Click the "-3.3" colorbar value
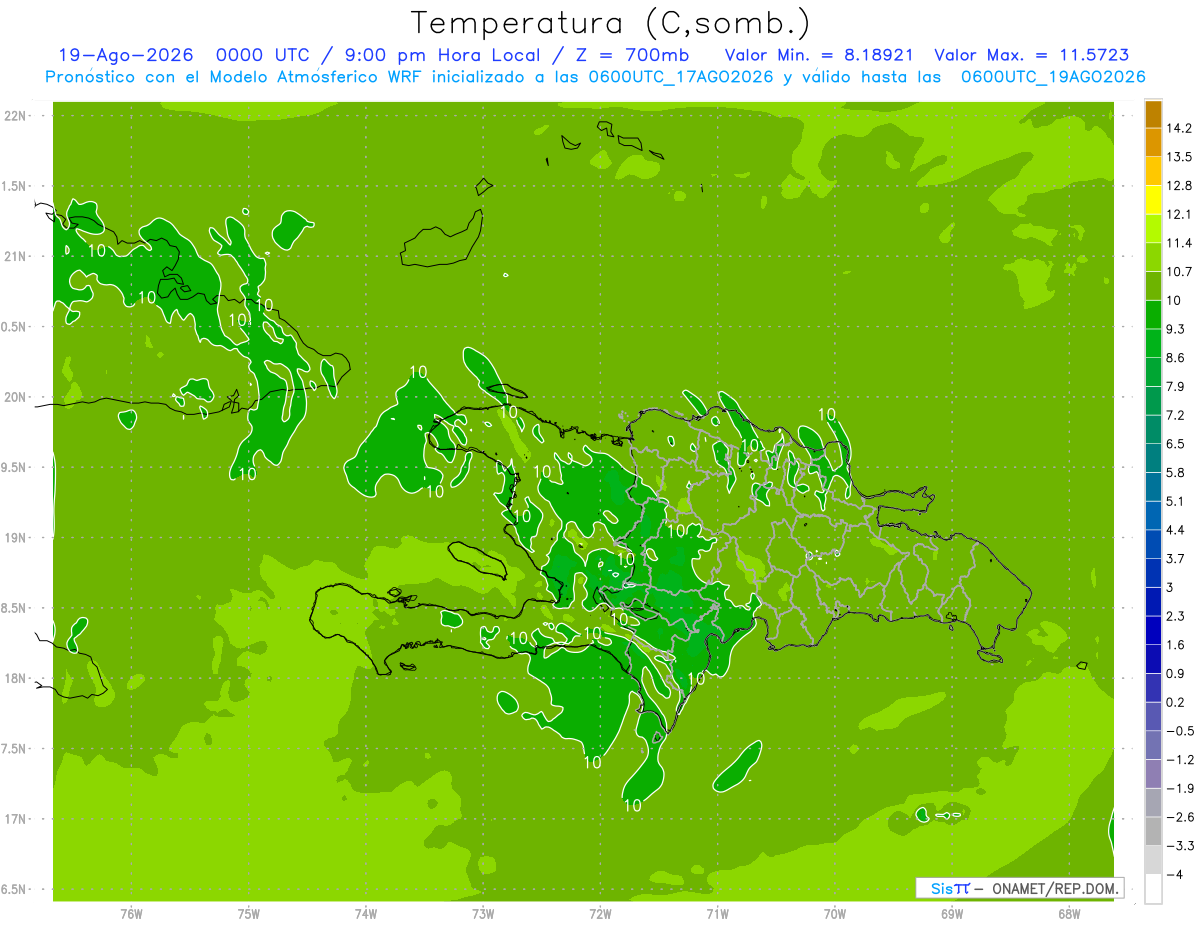This screenshot has width=1200, height=927. (x=1180, y=846)
